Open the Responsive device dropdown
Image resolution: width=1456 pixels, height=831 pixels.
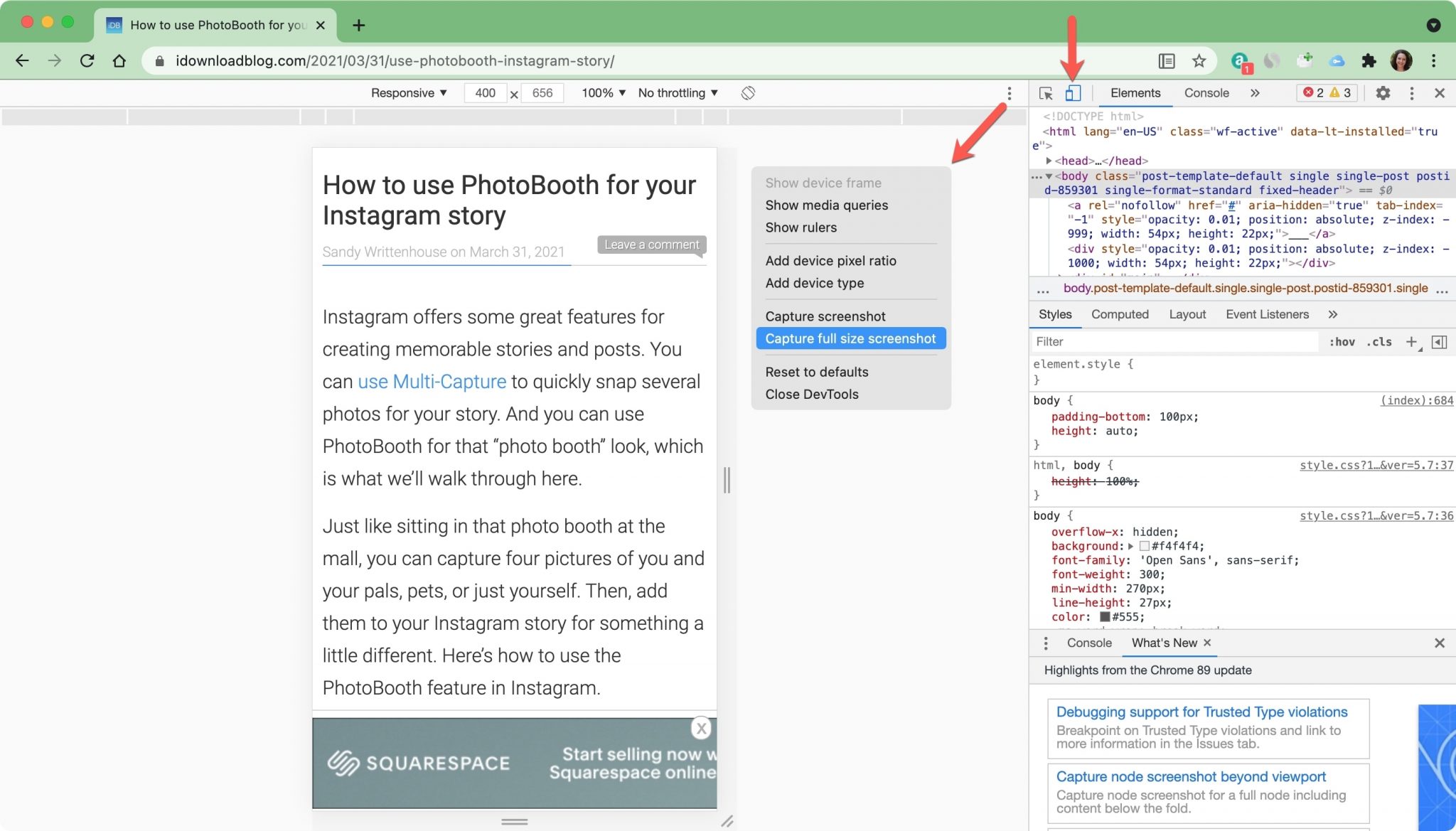(409, 93)
